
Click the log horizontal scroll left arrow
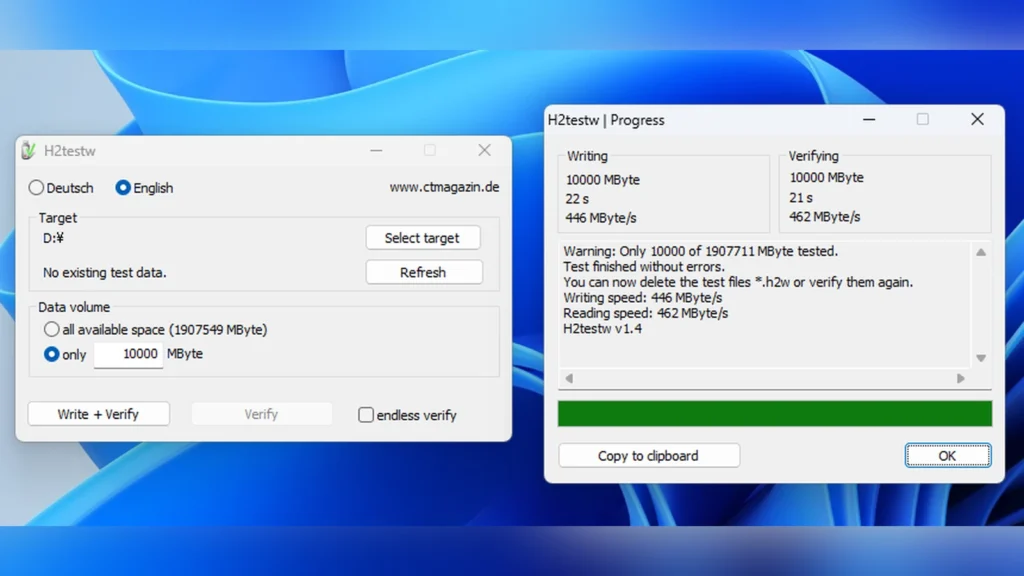click(x=569, y=378)
